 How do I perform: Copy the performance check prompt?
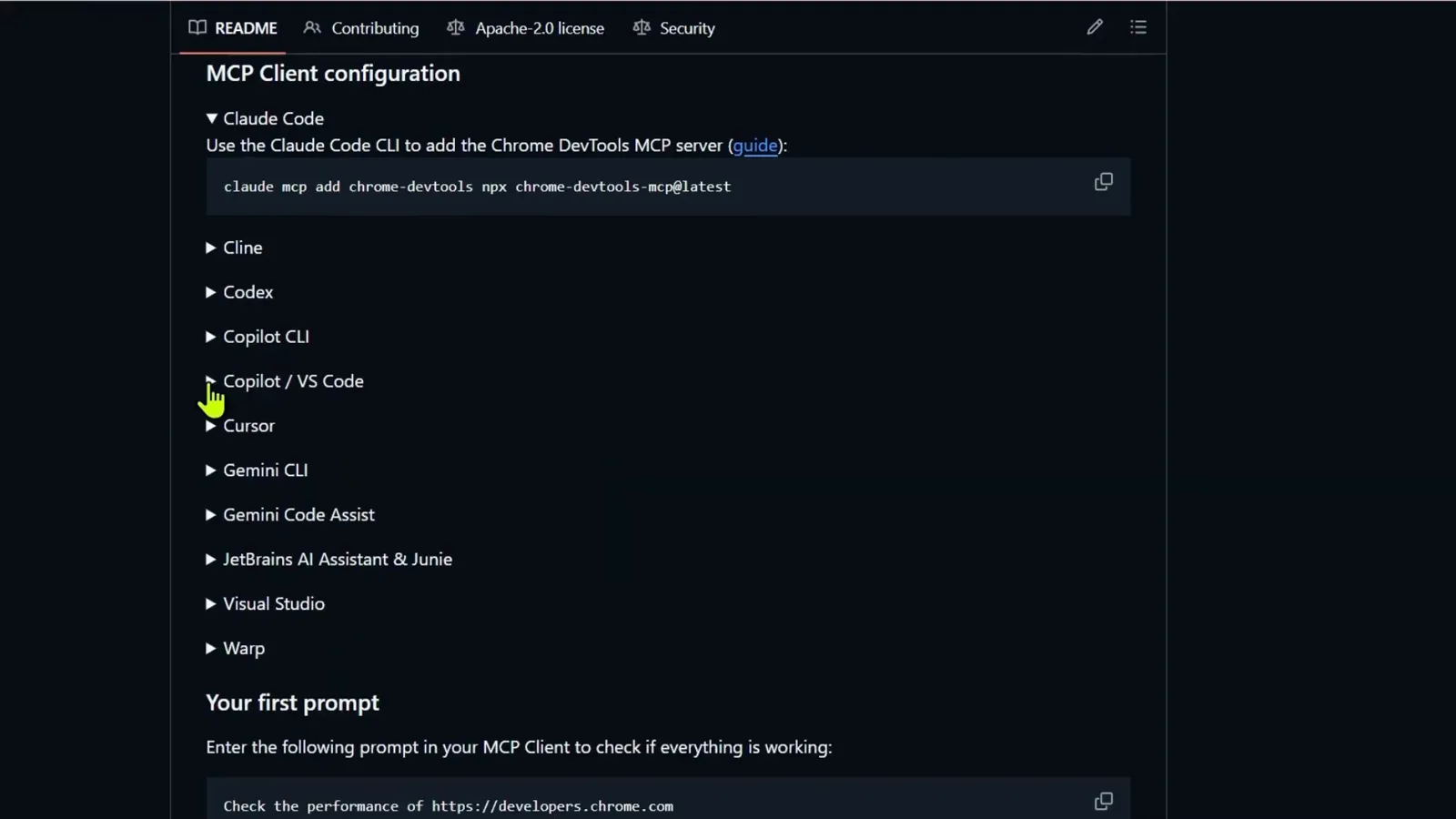(1103, 802)
